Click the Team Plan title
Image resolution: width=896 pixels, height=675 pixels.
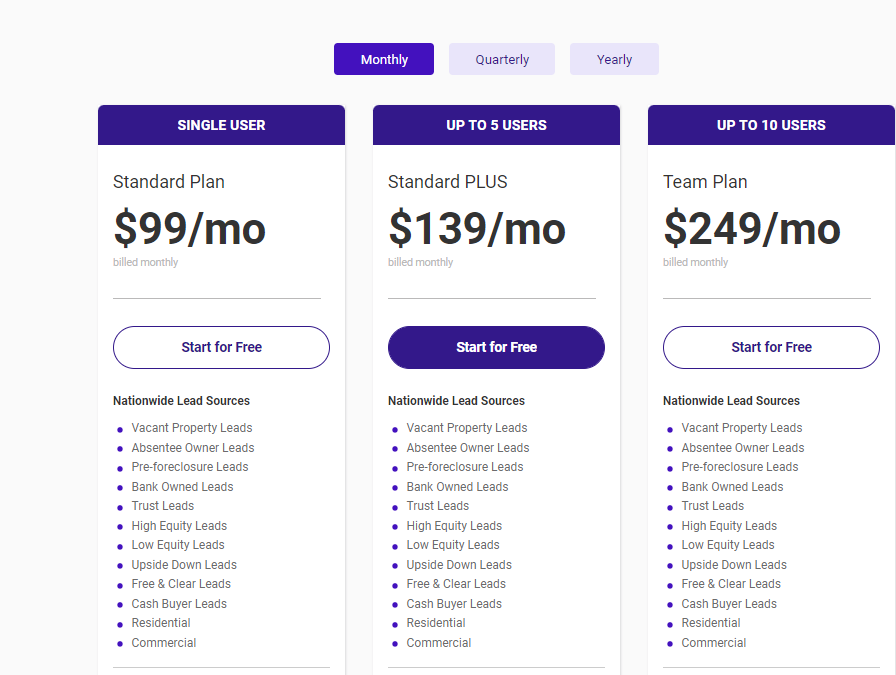705,182
